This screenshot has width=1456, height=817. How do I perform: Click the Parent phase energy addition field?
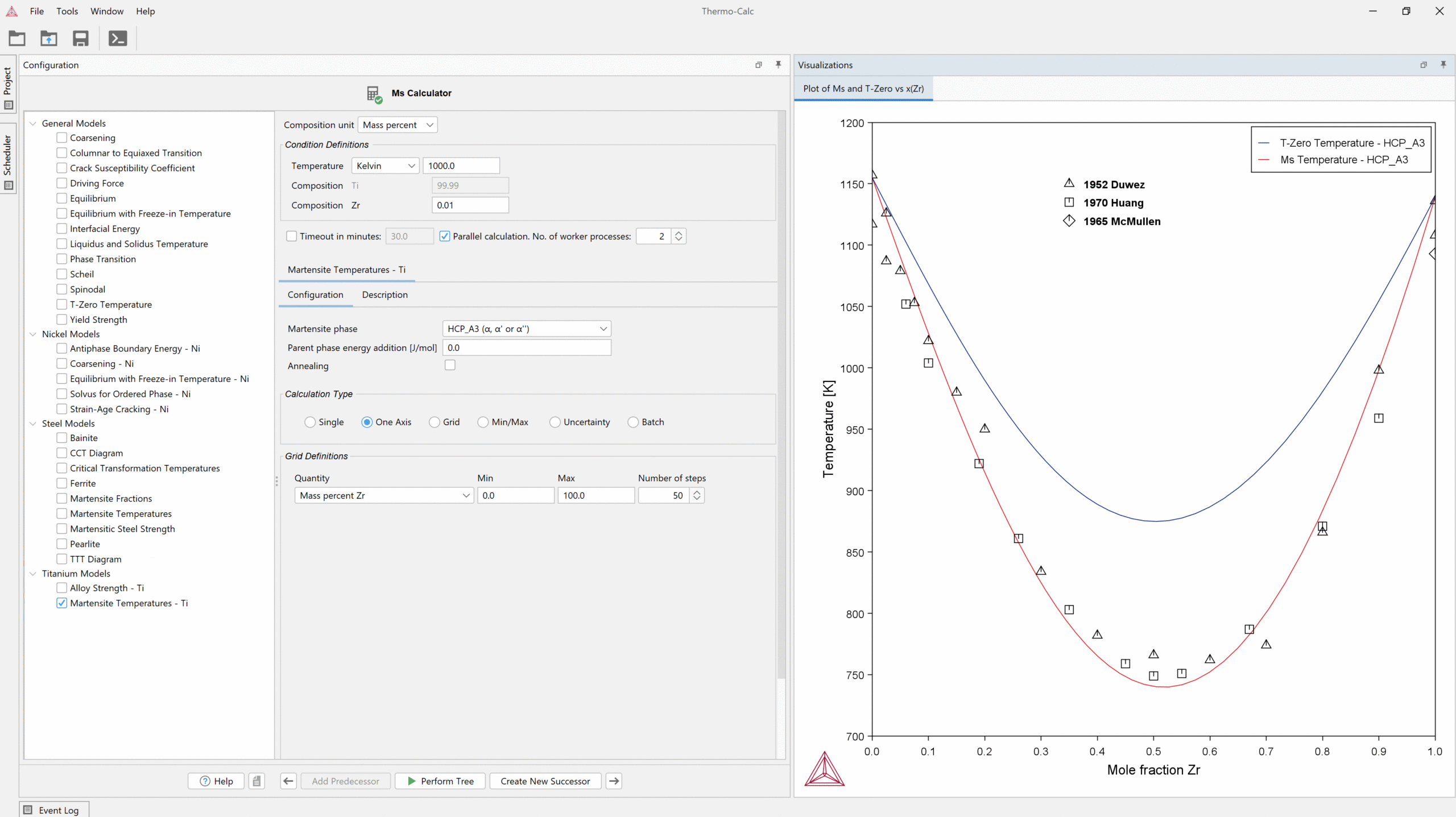point(527,347)
